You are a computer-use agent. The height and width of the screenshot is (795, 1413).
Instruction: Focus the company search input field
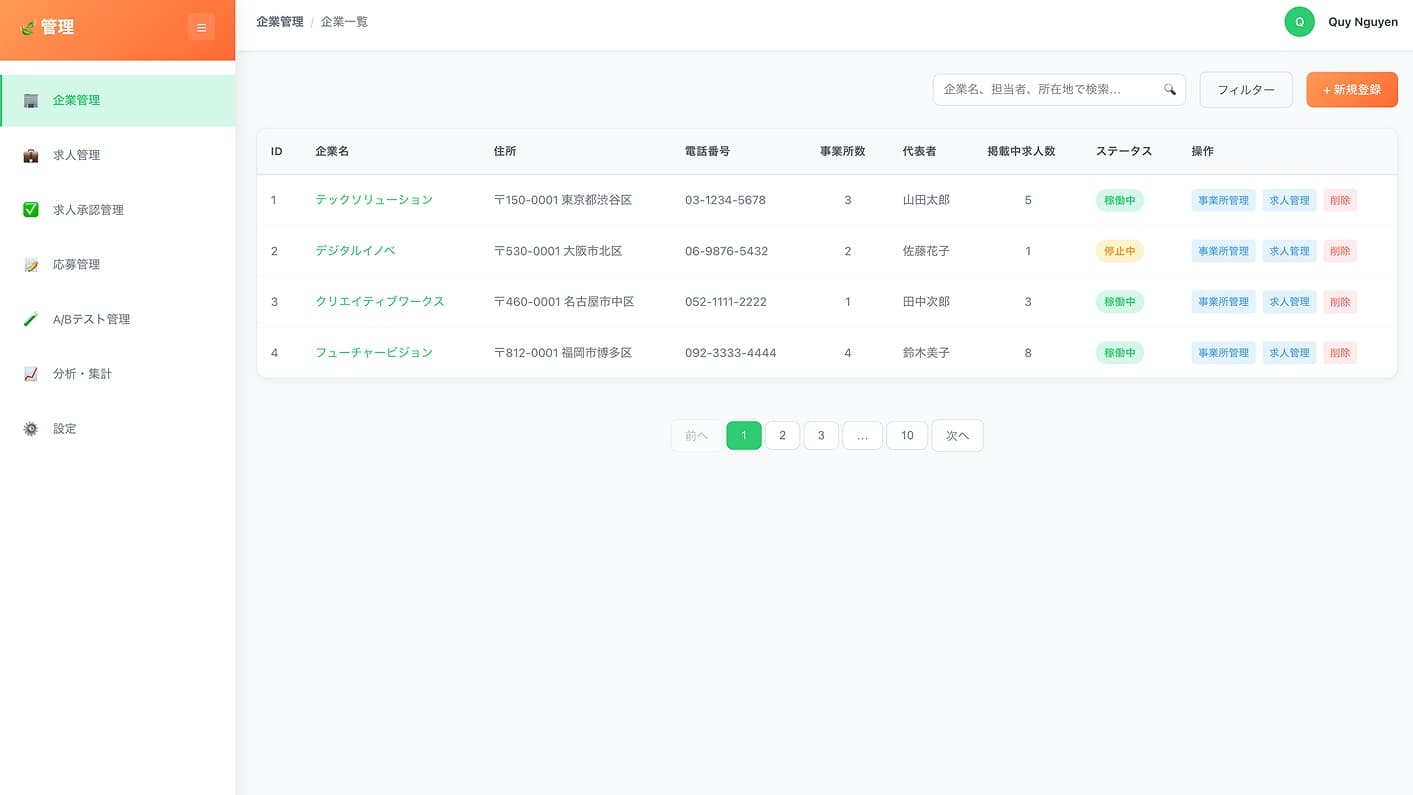1045,90
